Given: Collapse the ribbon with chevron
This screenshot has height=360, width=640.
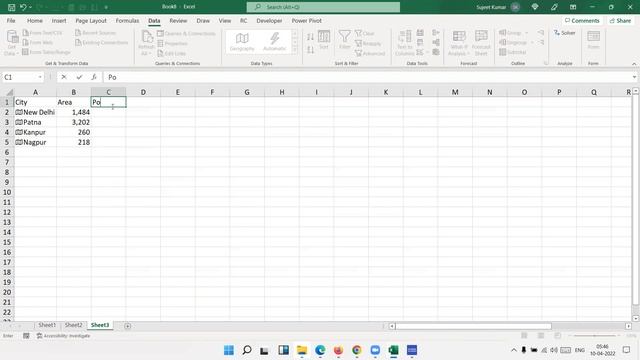Looking at the screenshot, I should tap(634, 64).
